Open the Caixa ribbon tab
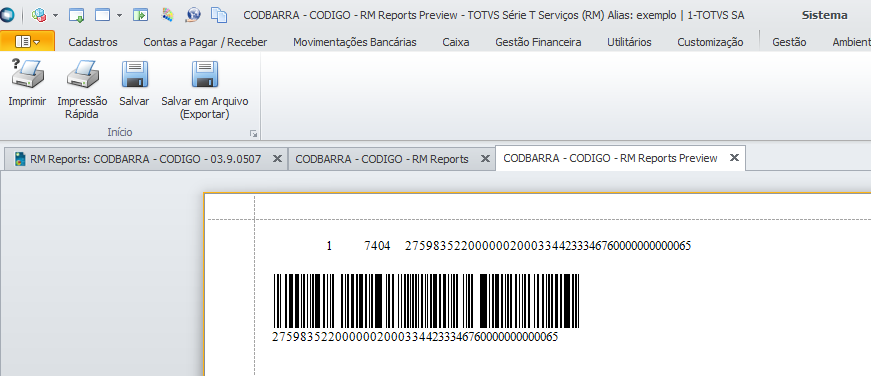This screenshot has width=871, height=376. click(x=455, y=42)
